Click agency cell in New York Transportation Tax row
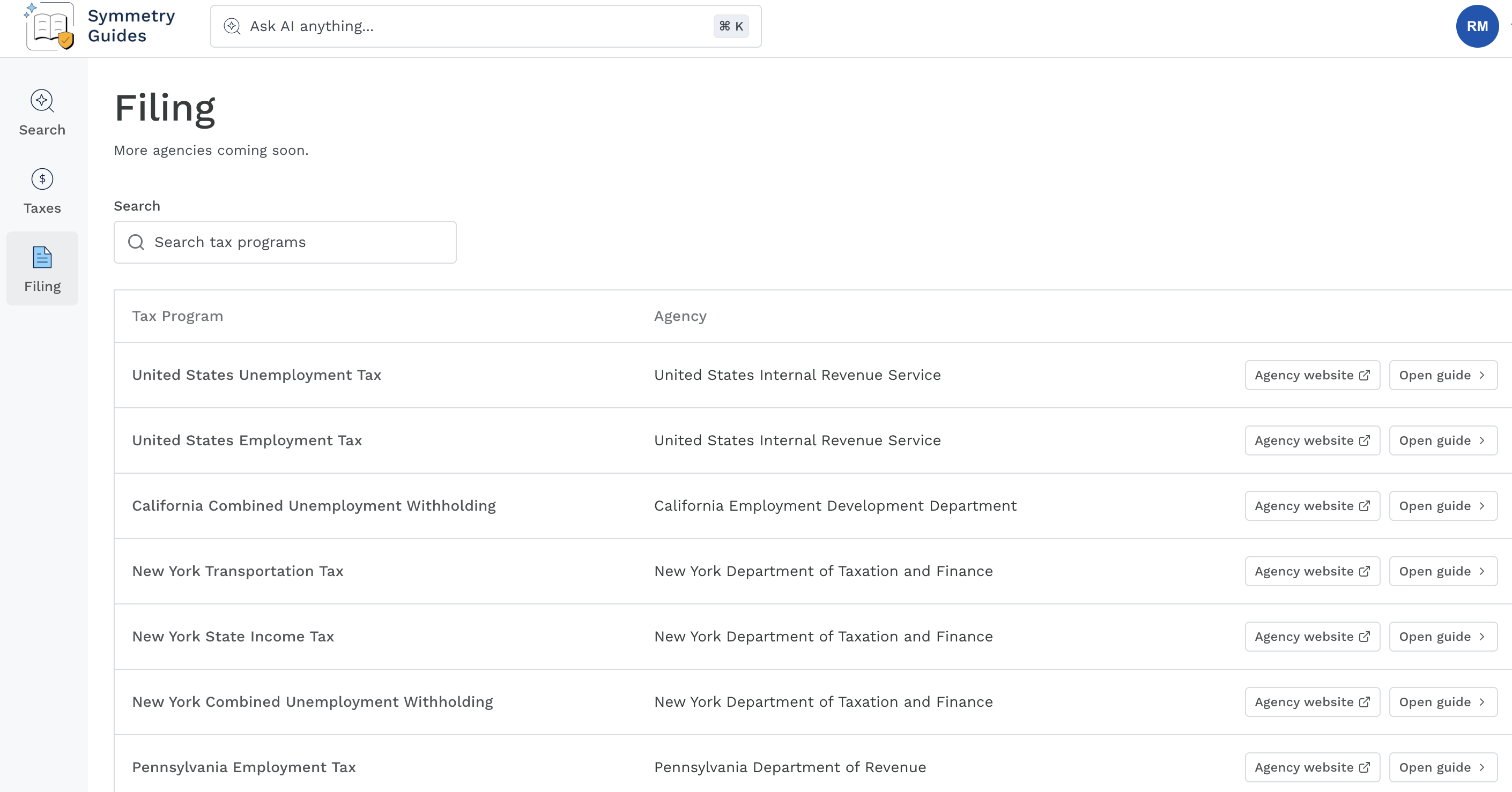The height and width of the screenshot is (792, 1512). click(824, 571)
